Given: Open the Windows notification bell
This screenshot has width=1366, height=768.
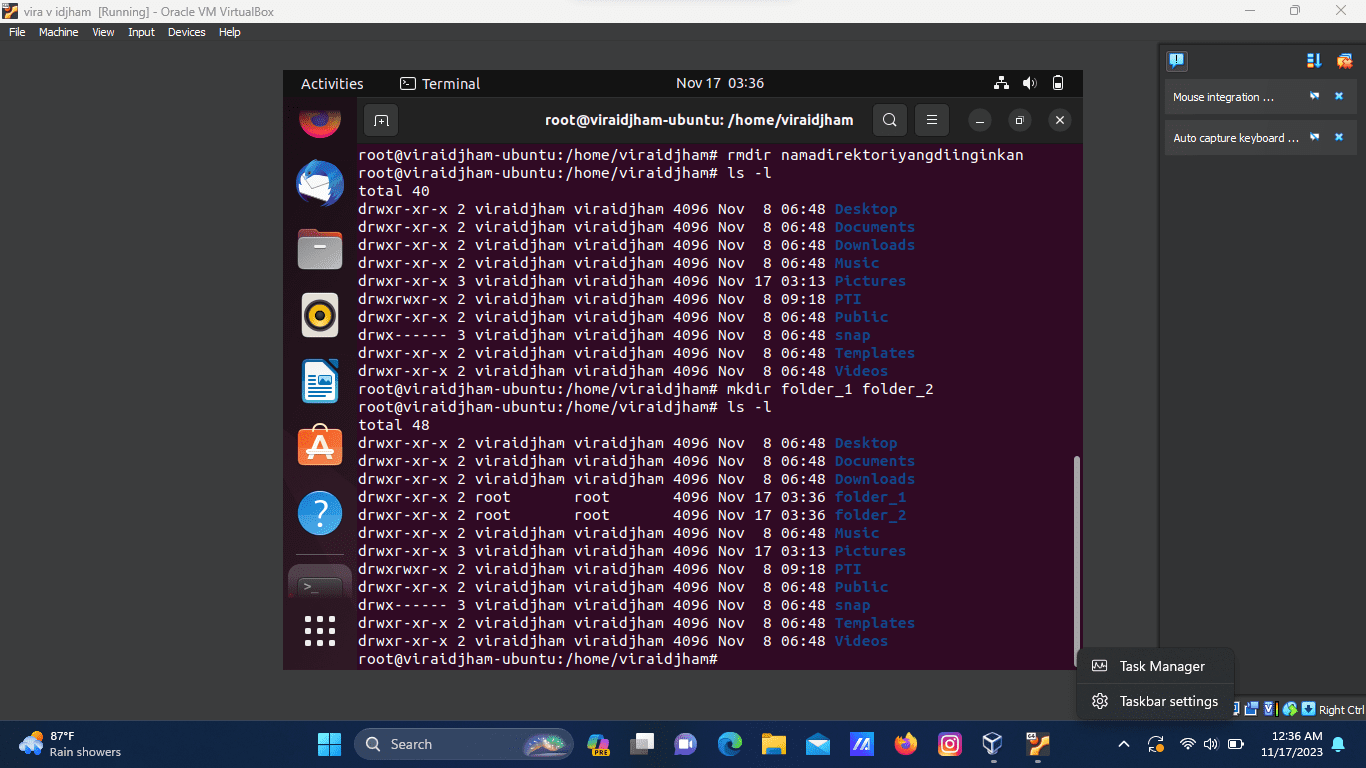Looking at the screenshot, I should (x=1338, y=744).
